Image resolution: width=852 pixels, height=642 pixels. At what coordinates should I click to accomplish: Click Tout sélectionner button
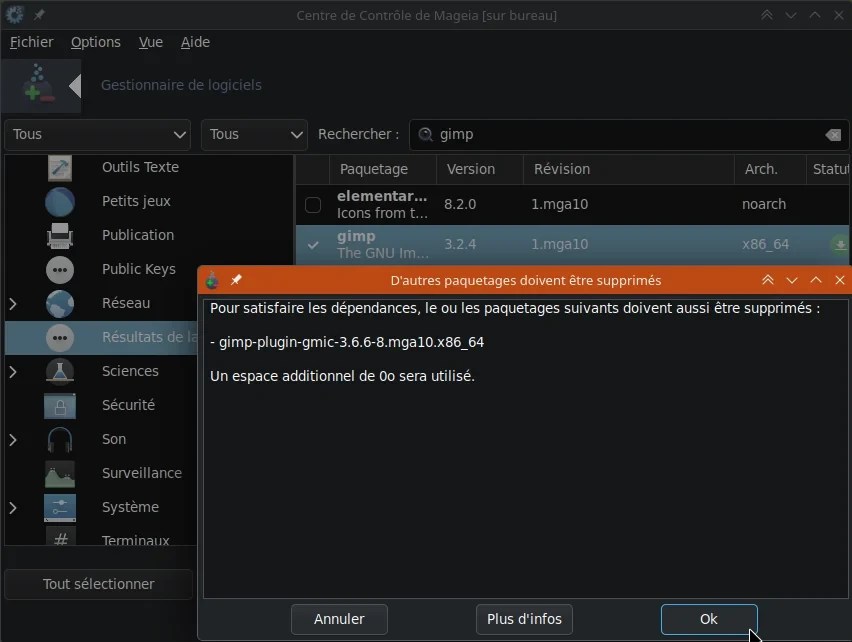pos(98,584)
